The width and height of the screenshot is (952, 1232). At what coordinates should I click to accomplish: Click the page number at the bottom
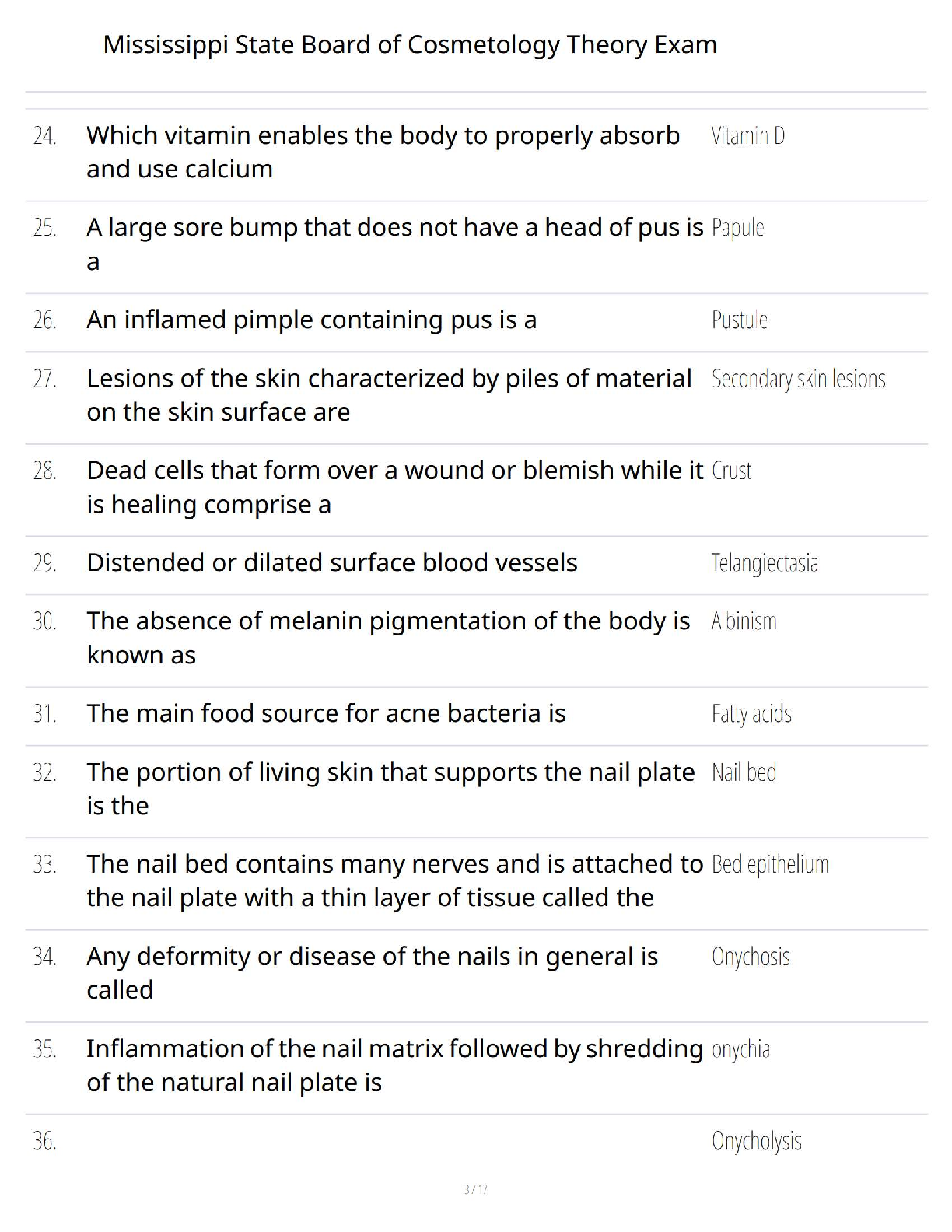click(x=475, y=1189)
